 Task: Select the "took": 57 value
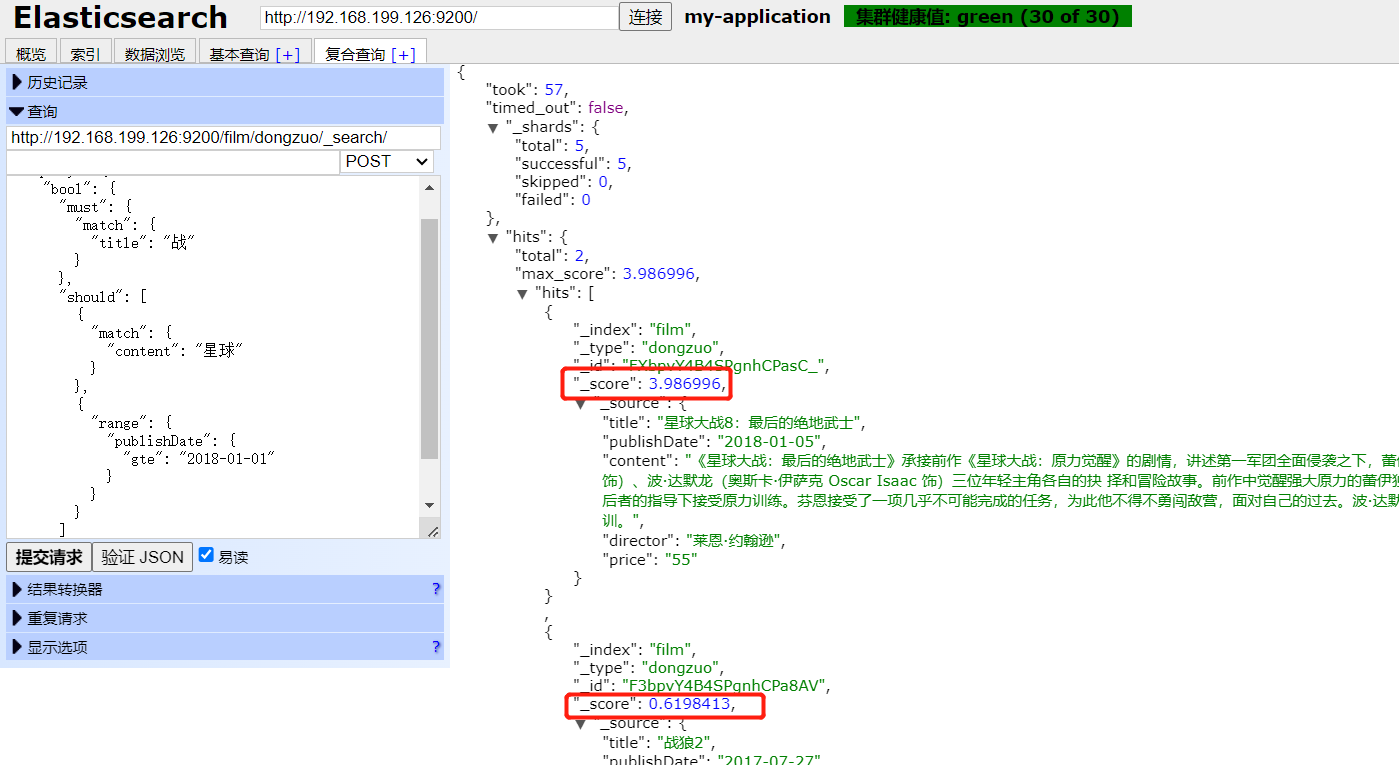click(555, 90)
